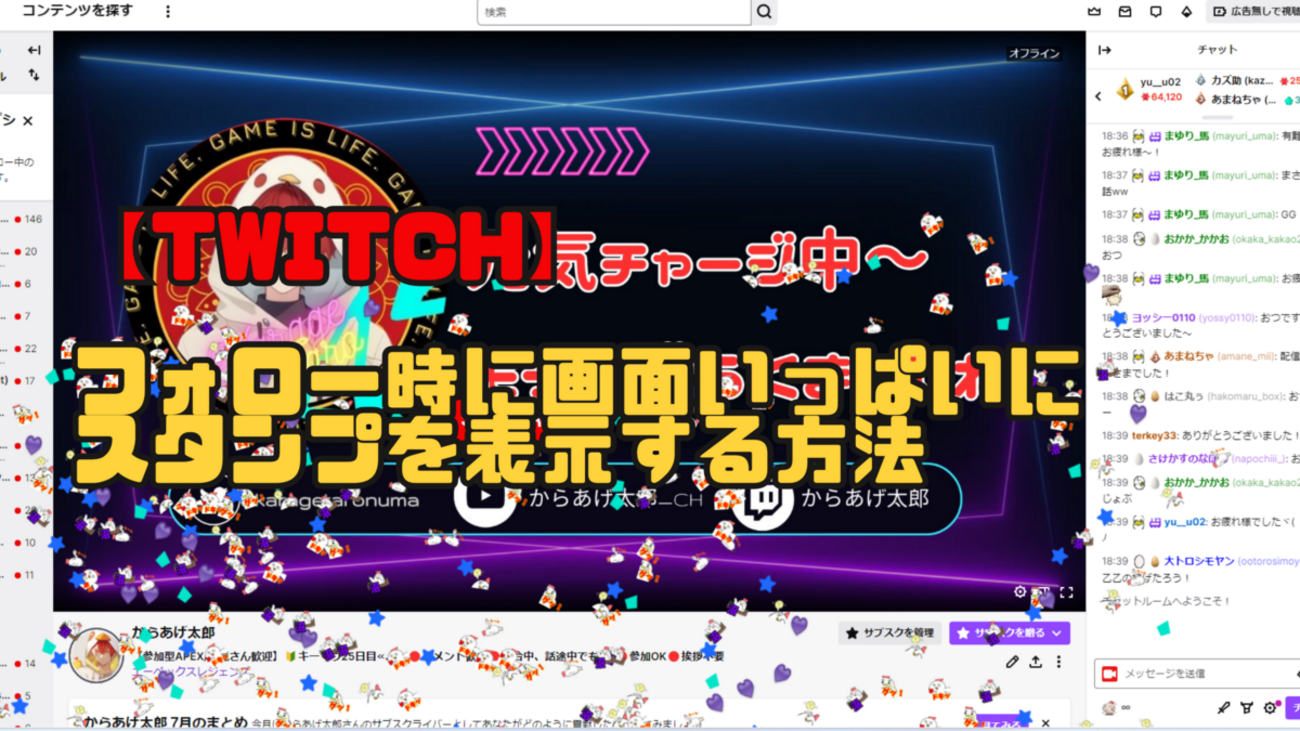The image size is (1300, 731).
Task: Click the あまねちゃ leaderboard entry
Action: click(1246, 99)
